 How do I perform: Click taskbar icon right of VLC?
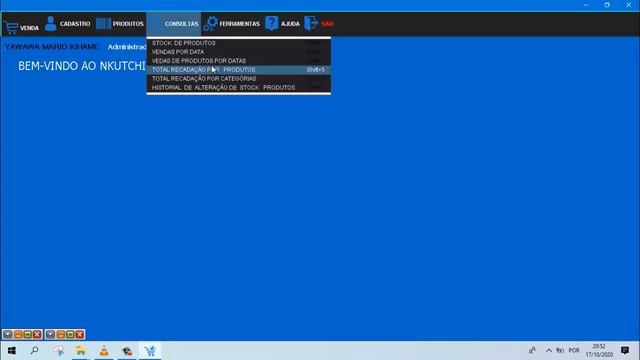point(127,351)
